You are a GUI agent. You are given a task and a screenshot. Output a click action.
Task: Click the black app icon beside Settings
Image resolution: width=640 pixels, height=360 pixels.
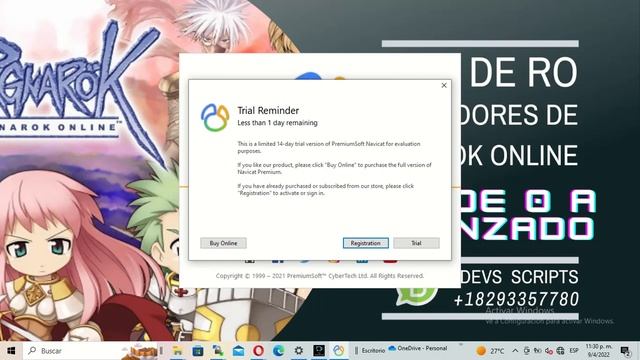[x=319, y=351]
